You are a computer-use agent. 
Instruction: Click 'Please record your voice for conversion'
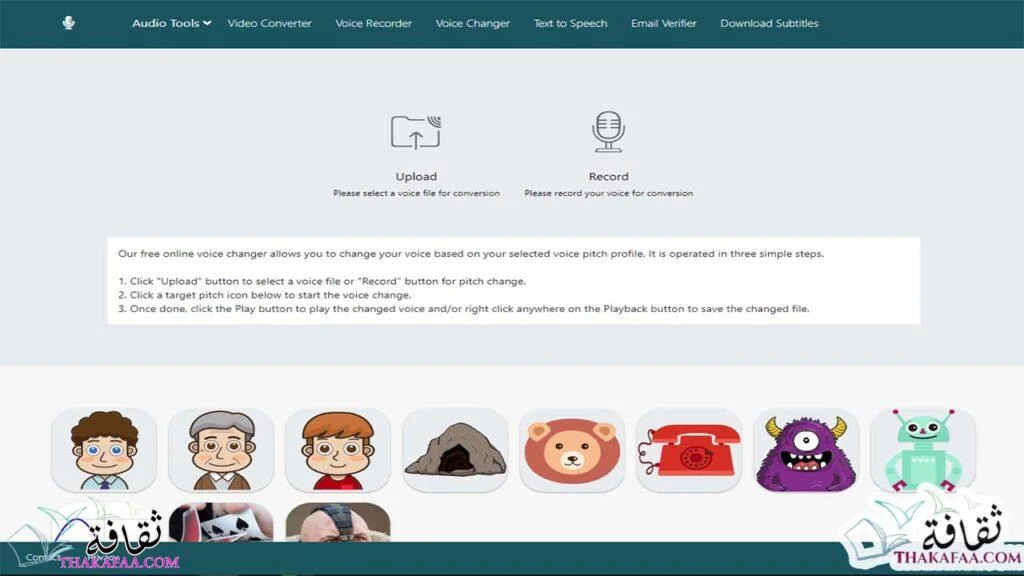click(x=609, y=193)
